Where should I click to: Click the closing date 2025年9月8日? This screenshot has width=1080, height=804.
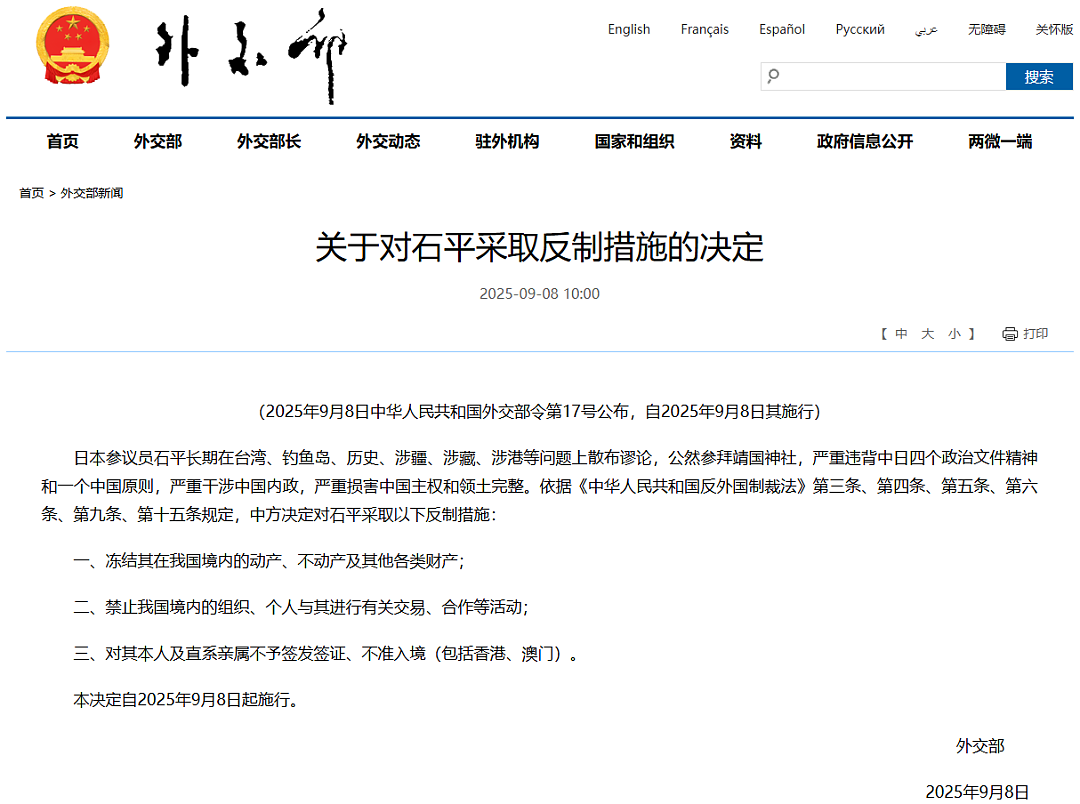[x=977, y=792]
